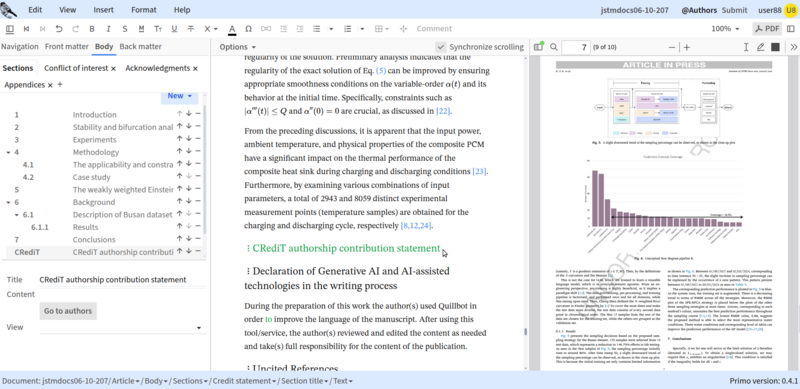Move Methodology section down
Viewport: 800px width, 389px height.
pos(188,151)
